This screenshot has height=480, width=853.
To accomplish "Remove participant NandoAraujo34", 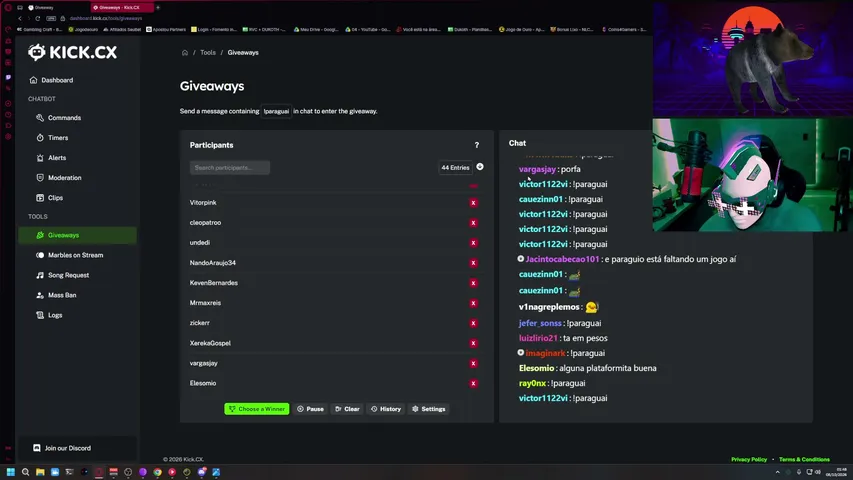I will (x=473, y=263).
